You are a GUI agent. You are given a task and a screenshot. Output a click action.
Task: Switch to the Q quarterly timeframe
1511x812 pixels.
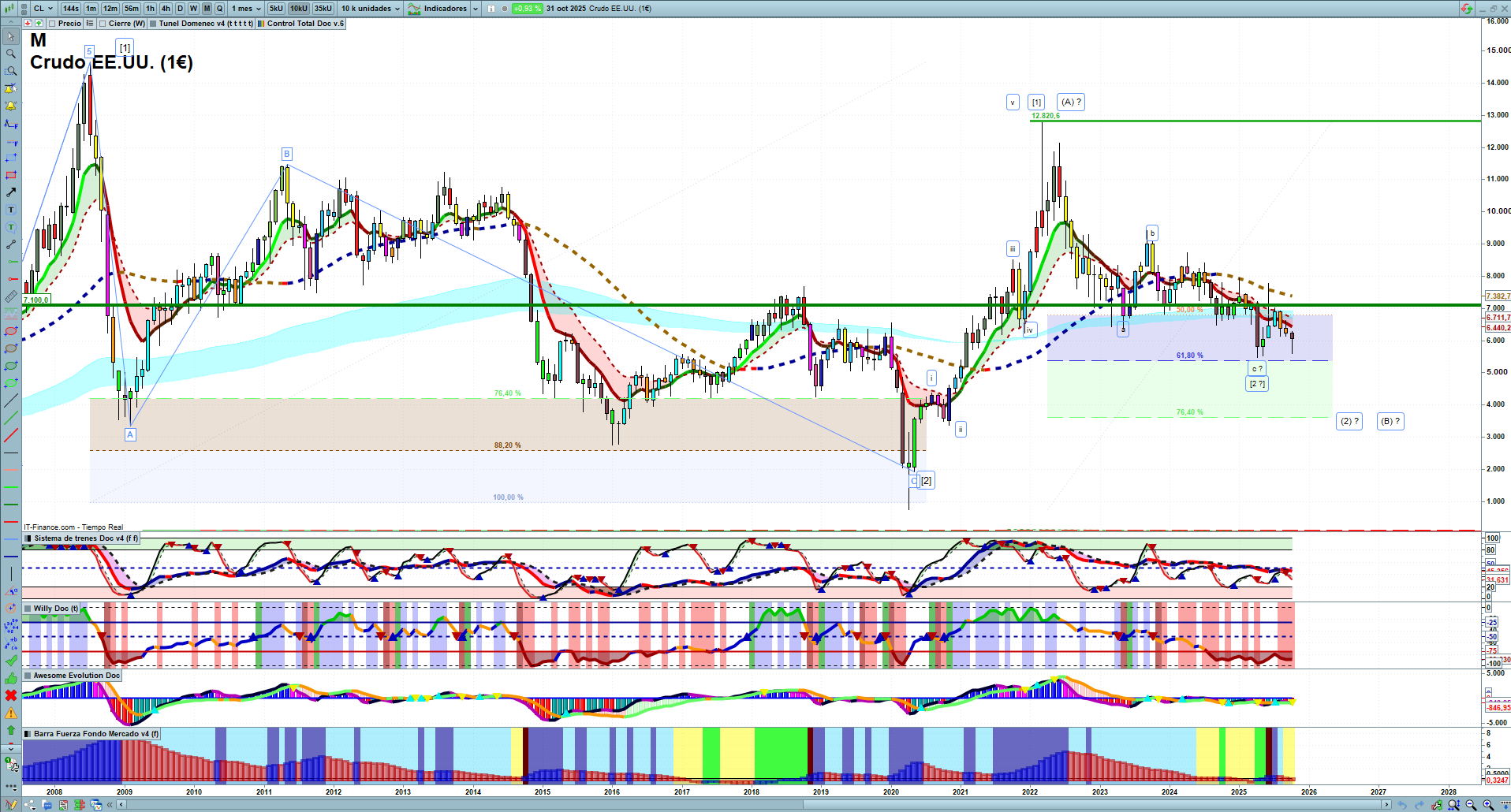[219, 9]
